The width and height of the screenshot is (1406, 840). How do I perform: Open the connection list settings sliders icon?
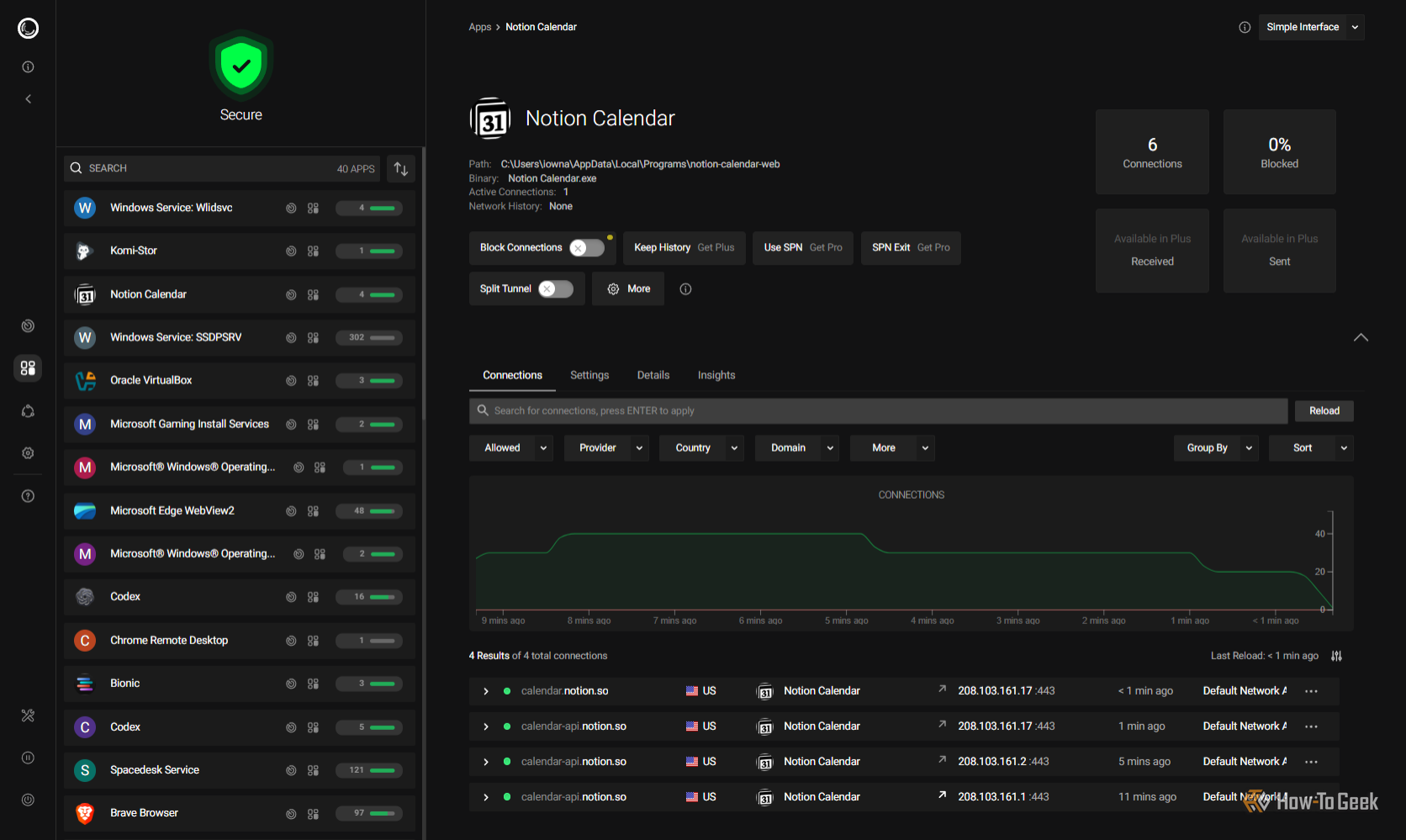point(1336,656)
